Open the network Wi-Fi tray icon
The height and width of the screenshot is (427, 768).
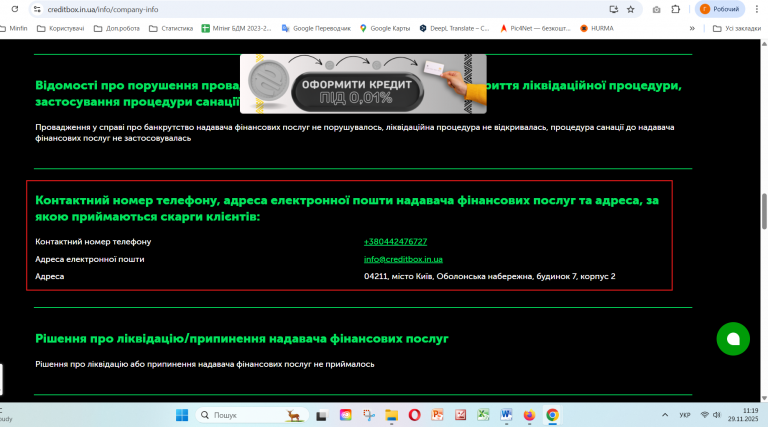[705, 415]
